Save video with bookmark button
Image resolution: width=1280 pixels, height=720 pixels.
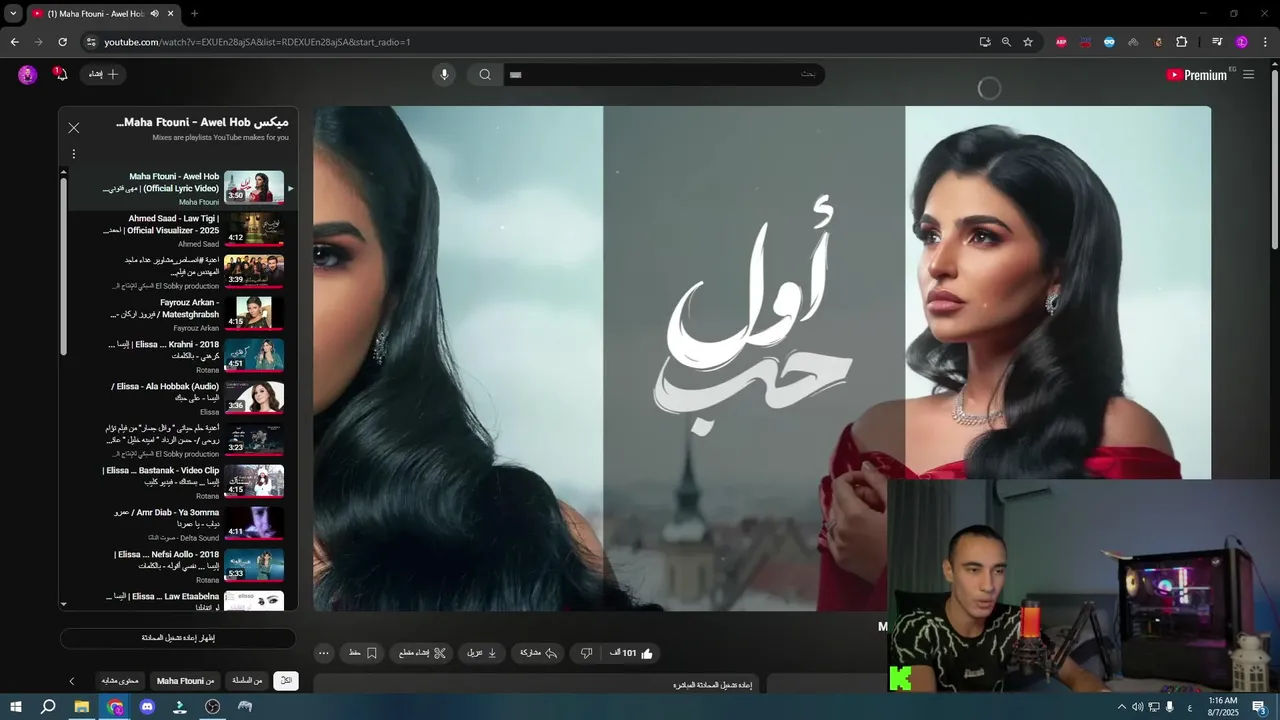pos(362,653)
